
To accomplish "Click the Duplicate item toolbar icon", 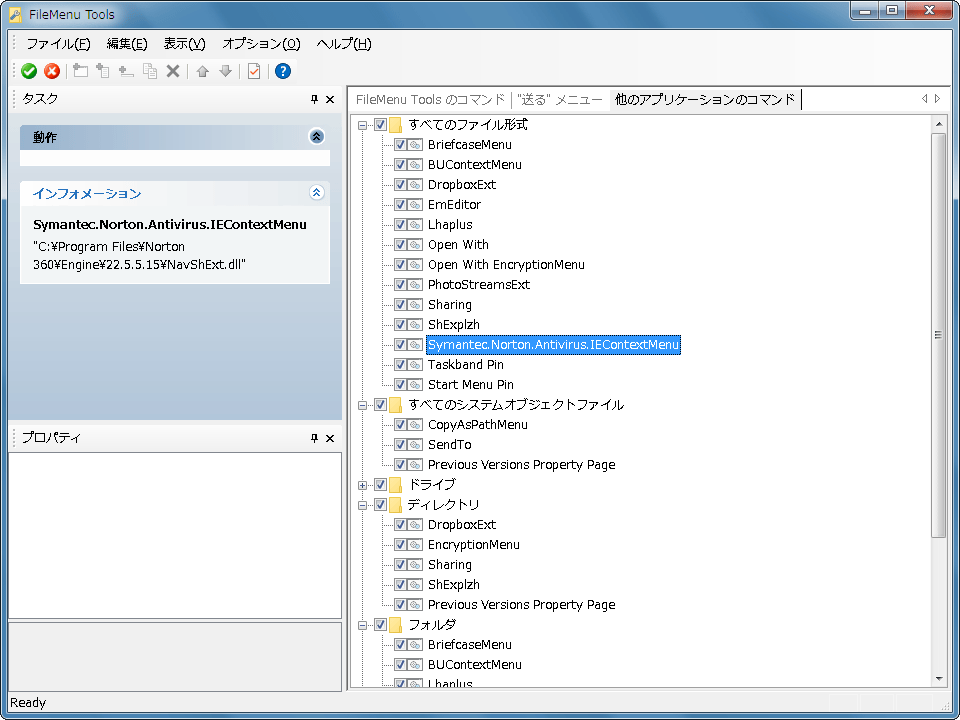I will [149, 71].
